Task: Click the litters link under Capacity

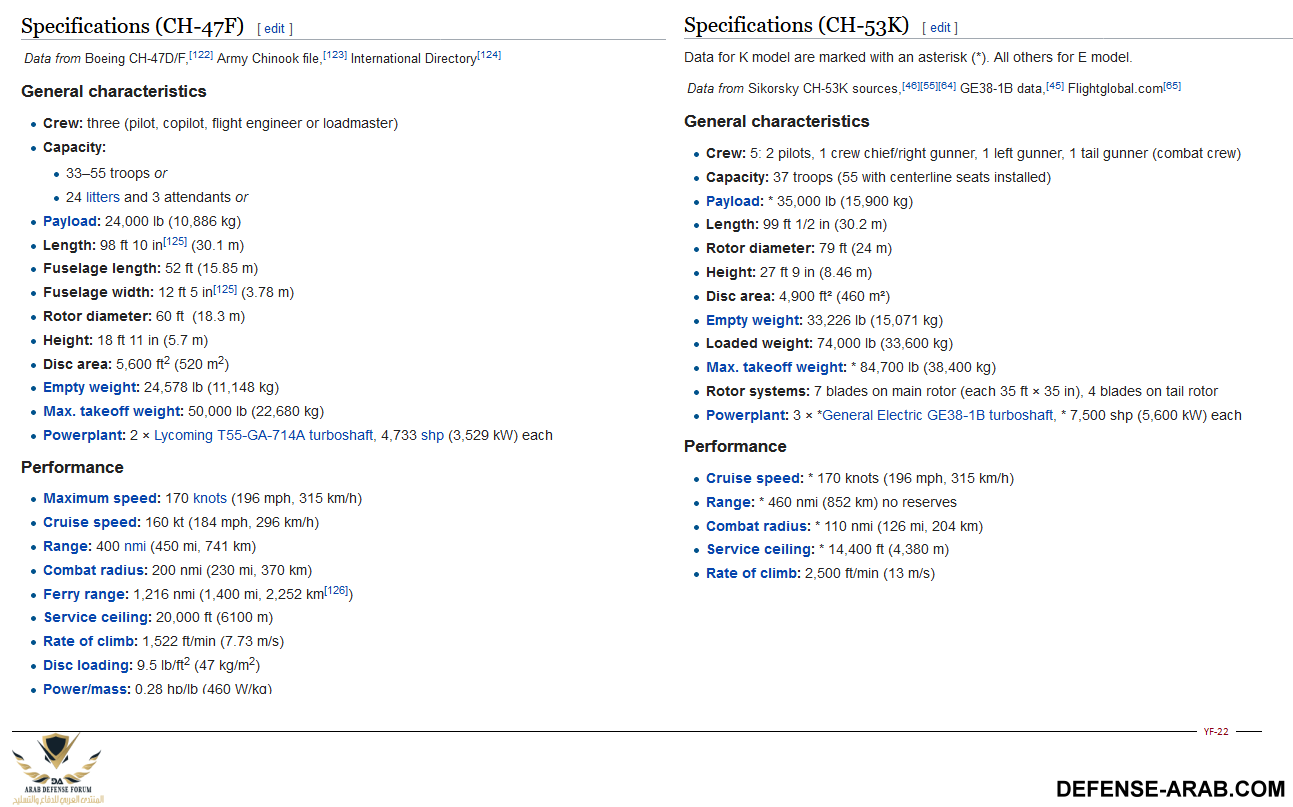Action: 102,198
